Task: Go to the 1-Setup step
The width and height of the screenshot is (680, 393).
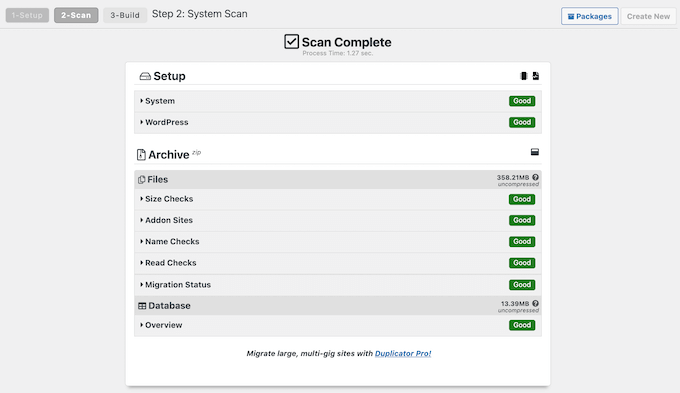Action: click(x=27, y=15)
